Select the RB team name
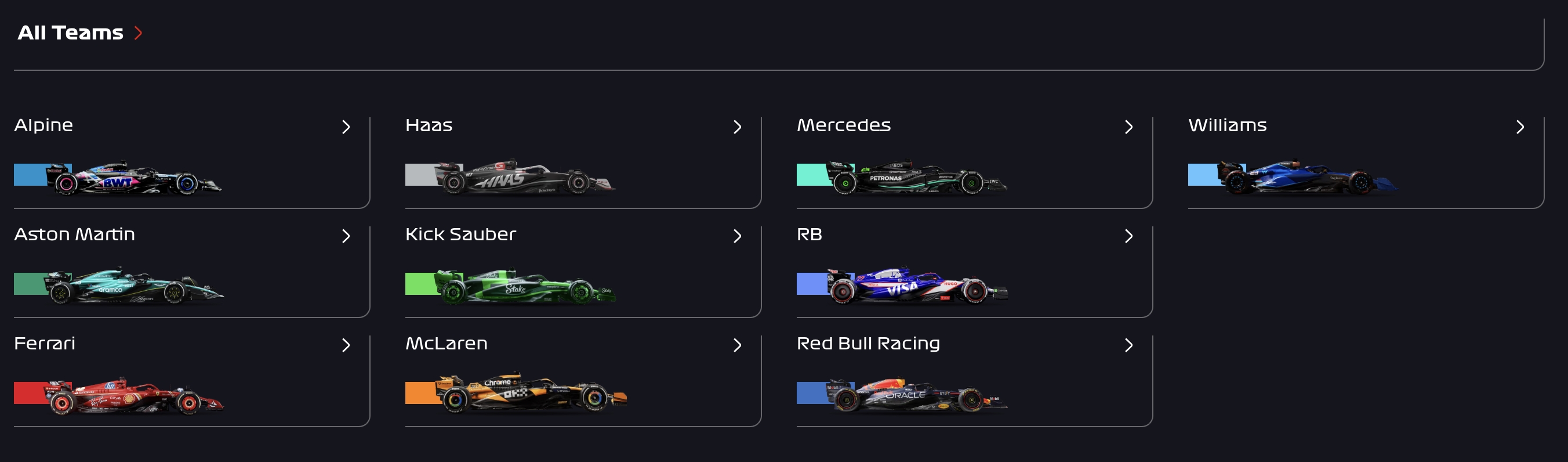 tap(809, 234)
